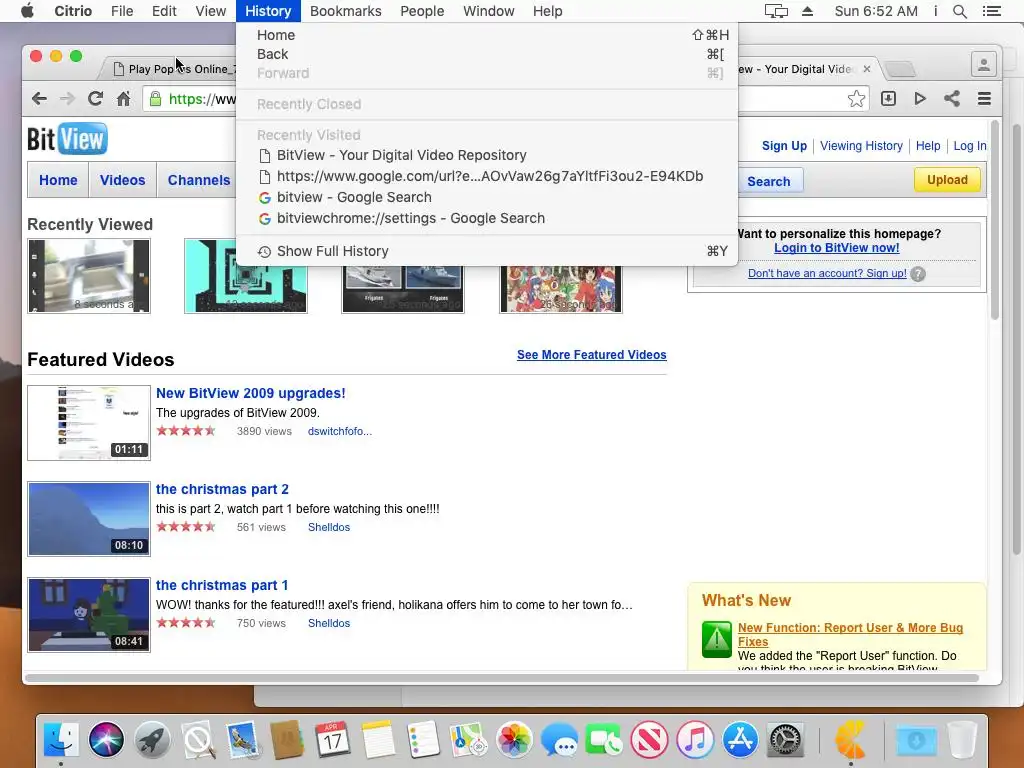Screen dimensions: 1024x768
Task: Open bitview - Google Search history entry
Action: tap(487, 197)
